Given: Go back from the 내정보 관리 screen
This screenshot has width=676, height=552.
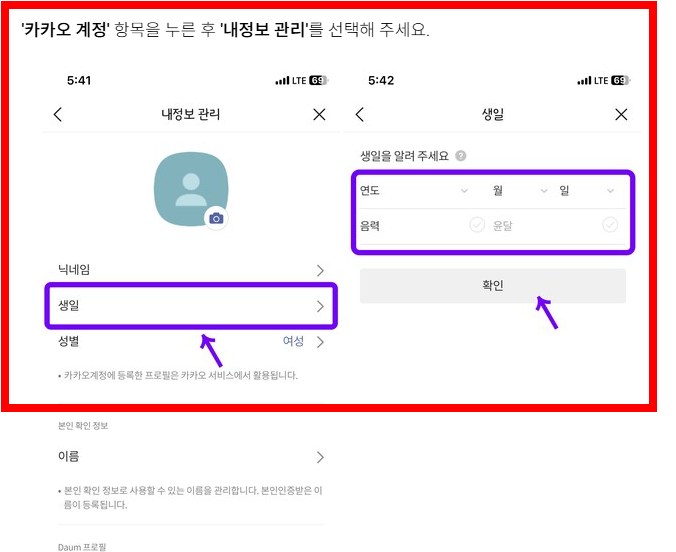Looking at the screenshot, I should (x=58, y=114).
